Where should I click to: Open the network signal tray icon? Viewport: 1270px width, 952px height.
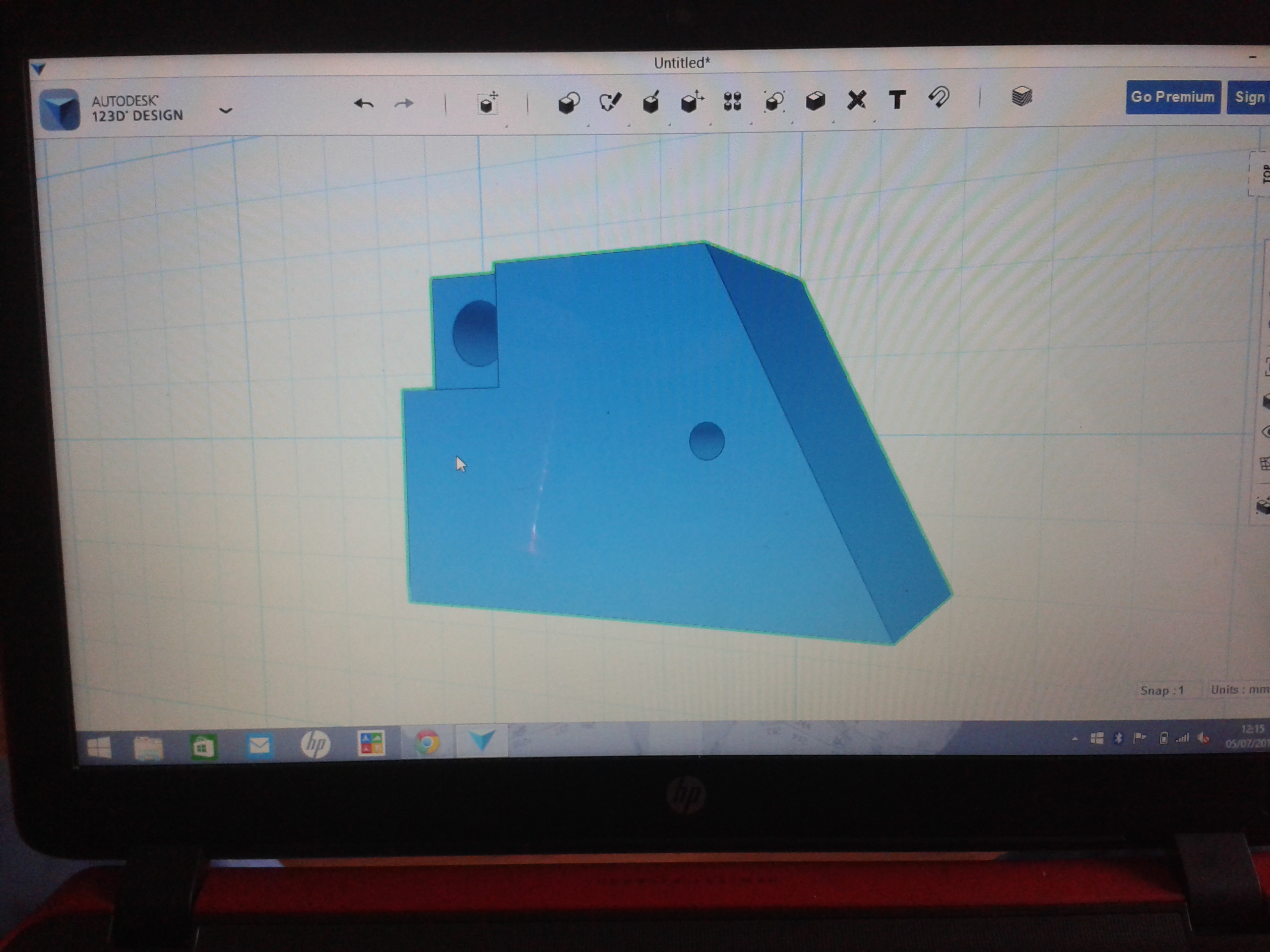coord(1183,738)
